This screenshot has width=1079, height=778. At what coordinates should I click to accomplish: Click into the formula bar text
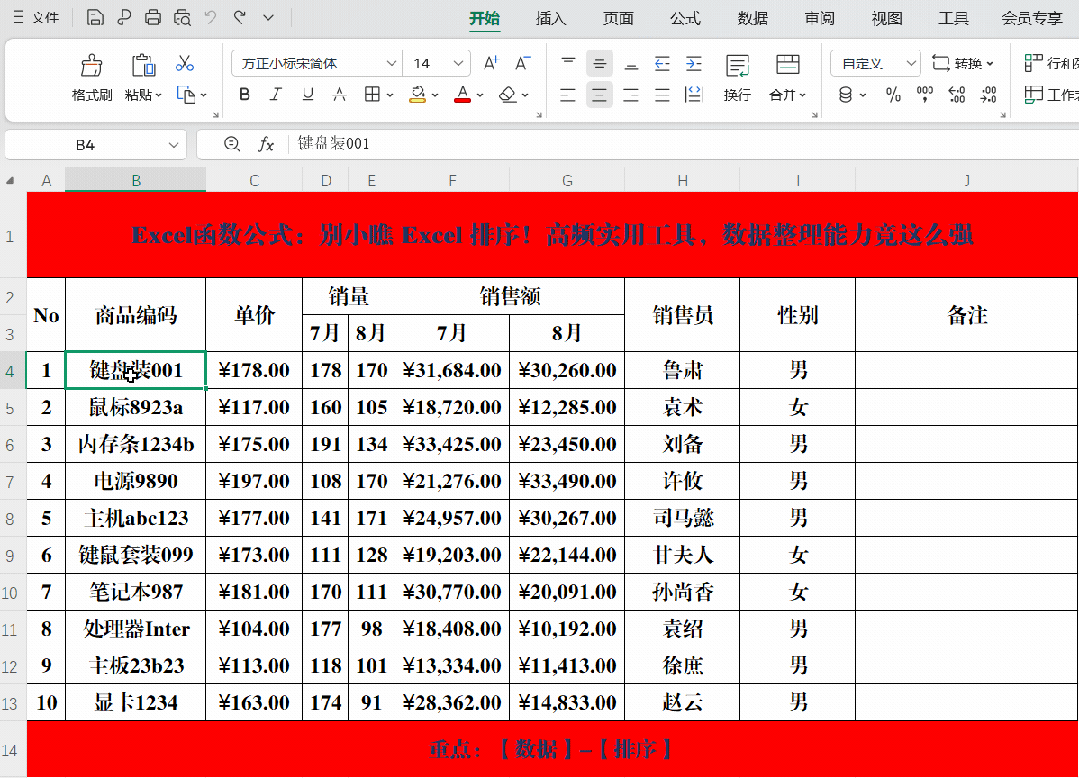[333, 144]
